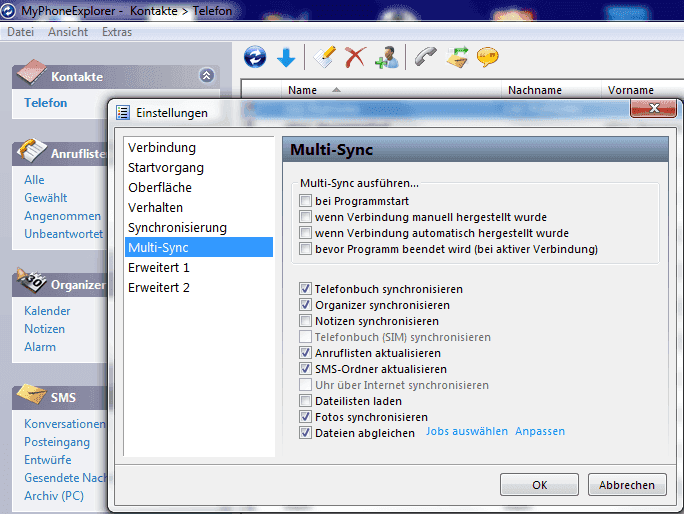Click the edit contact pencil icon

coord(325,57)
